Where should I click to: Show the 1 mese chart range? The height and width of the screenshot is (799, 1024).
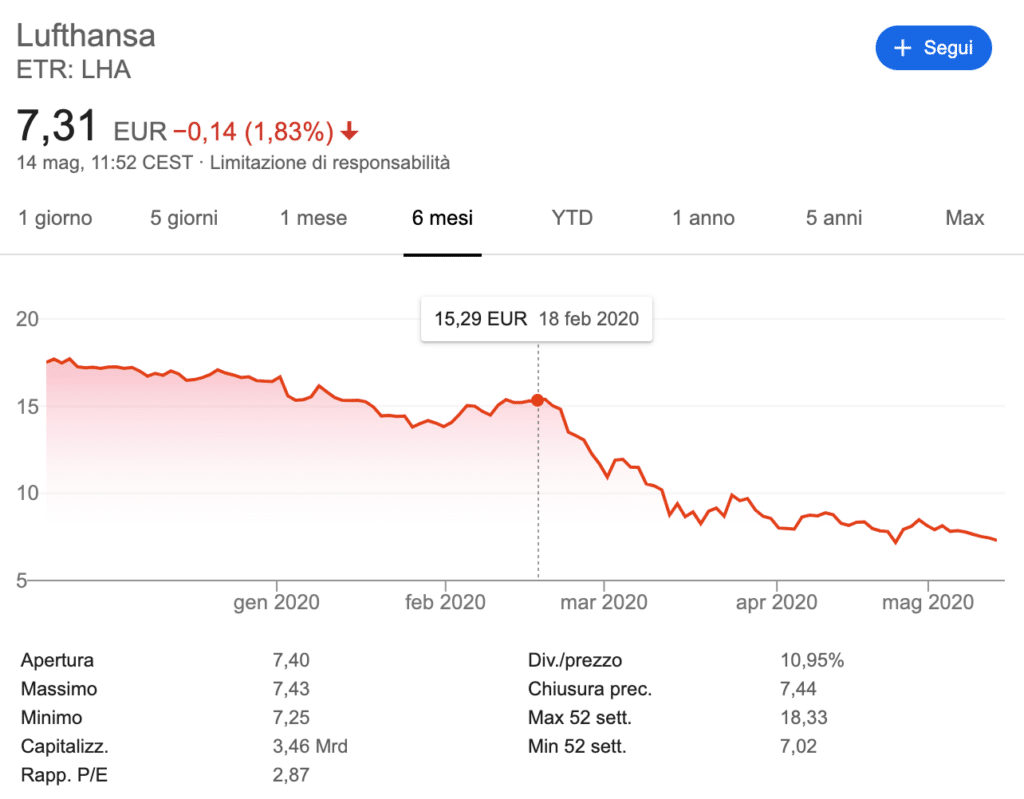pyautogui.click(x=313, y=218)
